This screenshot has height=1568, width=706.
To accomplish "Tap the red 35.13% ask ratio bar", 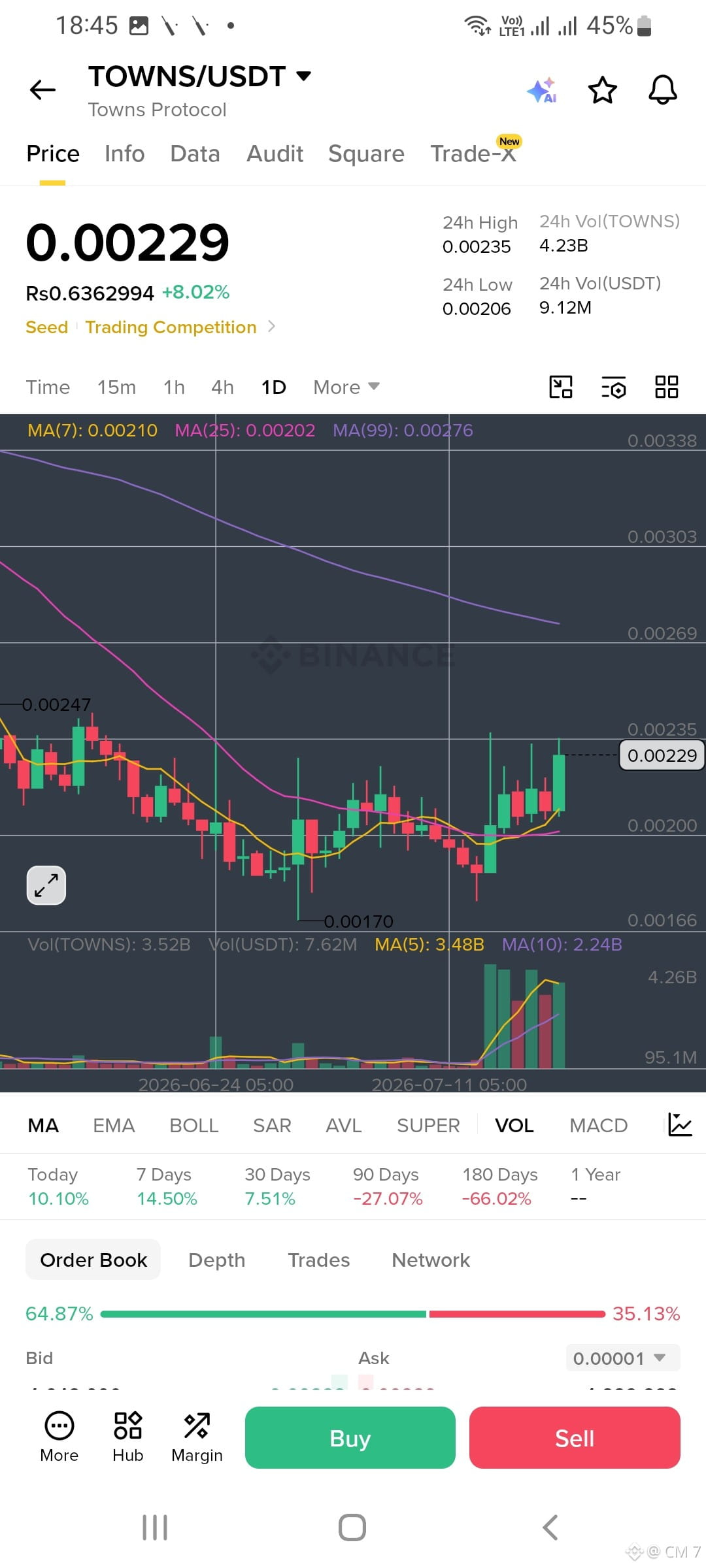I will tap(517, 1314).
